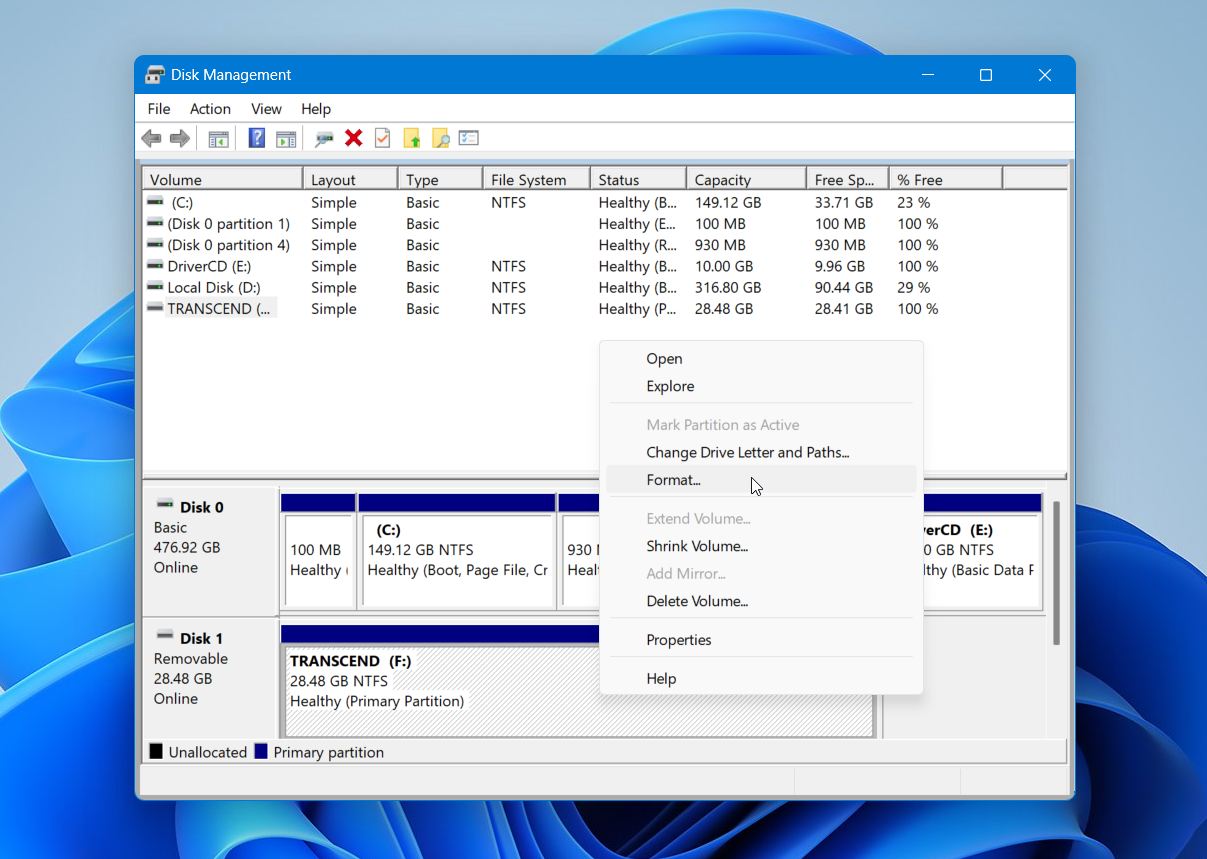Click the disk connect toolbar icon
The width and height of the screenshot is (1207, 859).
click(324, 139)
